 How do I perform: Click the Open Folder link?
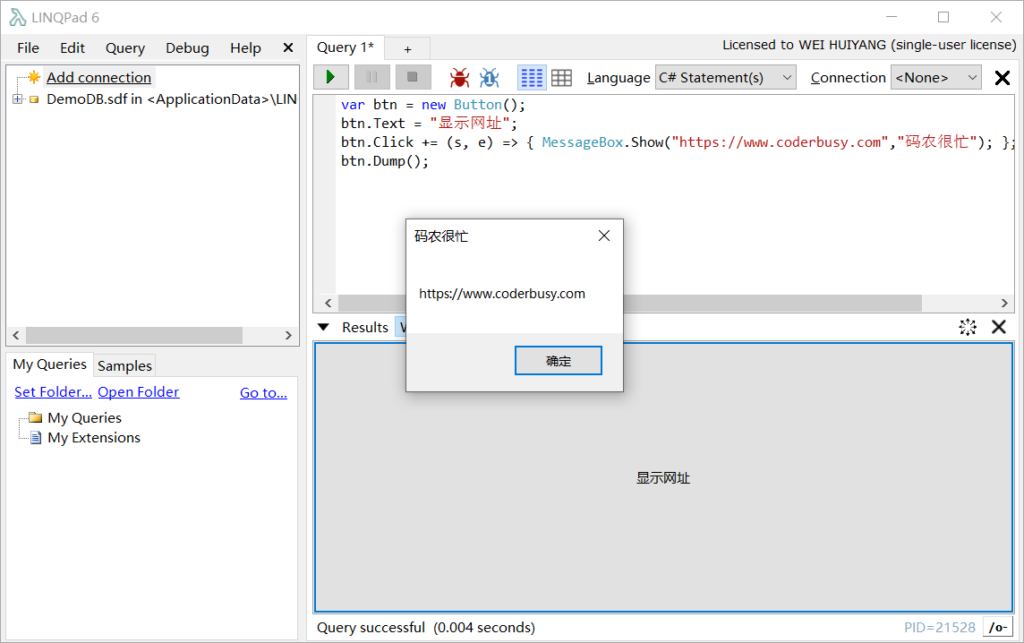point(138,392)
